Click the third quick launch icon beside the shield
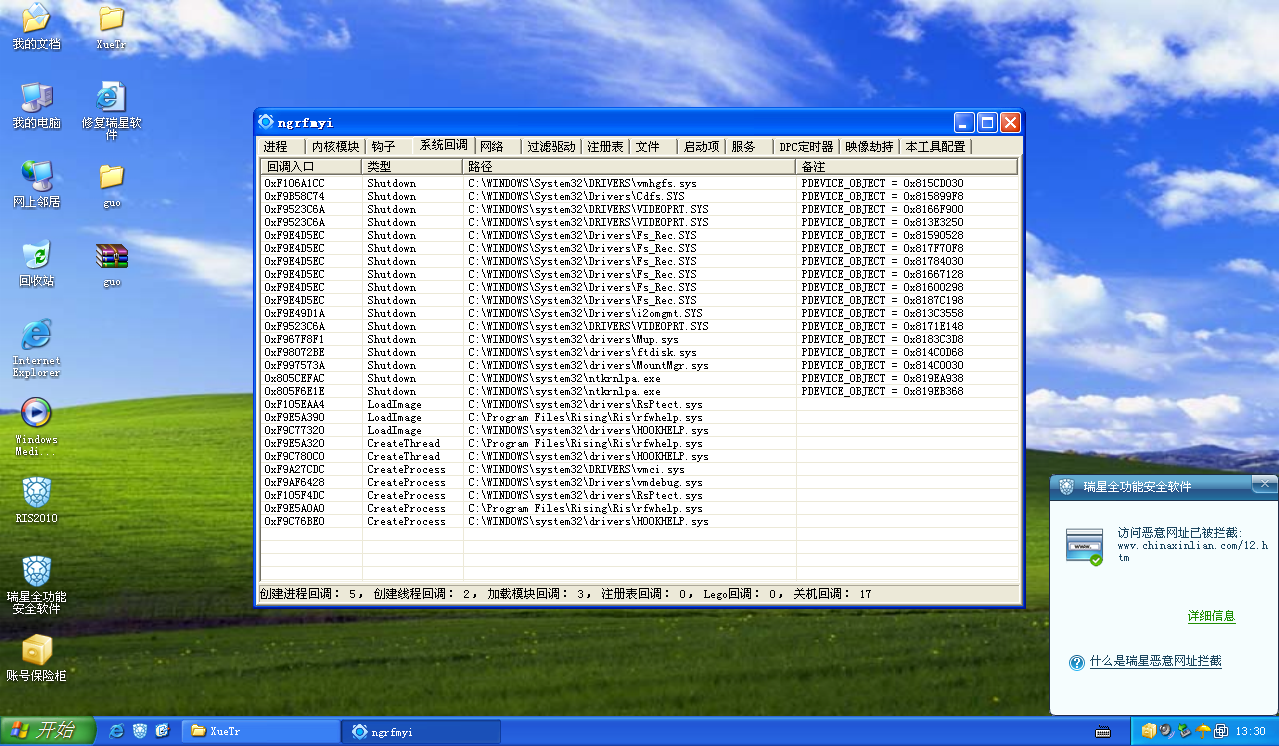This screenshot has width=1279, height=746. pos(162,731)
